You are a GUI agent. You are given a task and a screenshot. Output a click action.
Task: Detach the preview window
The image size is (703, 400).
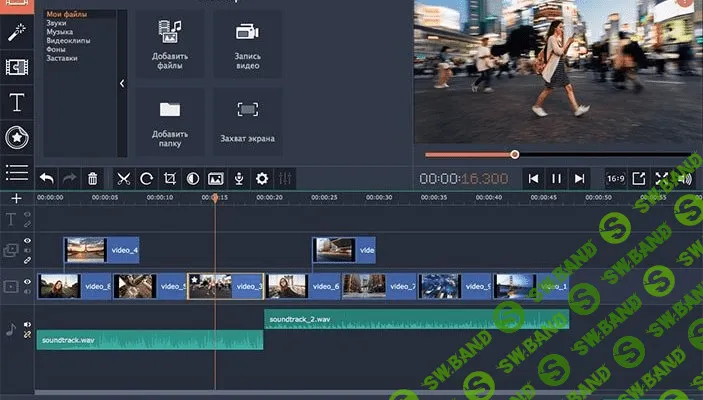[x=638, y=178]
